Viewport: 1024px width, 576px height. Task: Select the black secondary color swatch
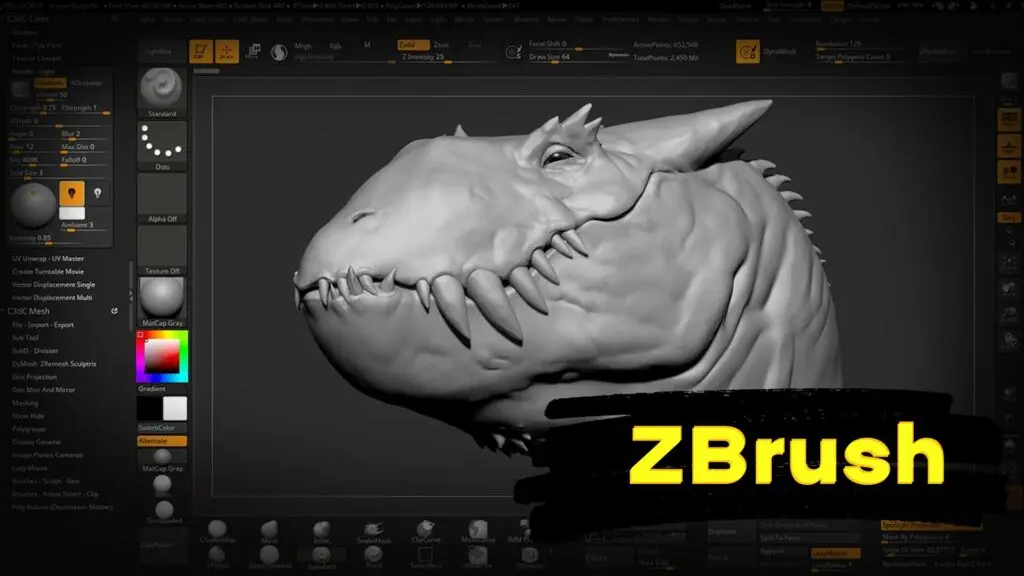pos(150,409)
